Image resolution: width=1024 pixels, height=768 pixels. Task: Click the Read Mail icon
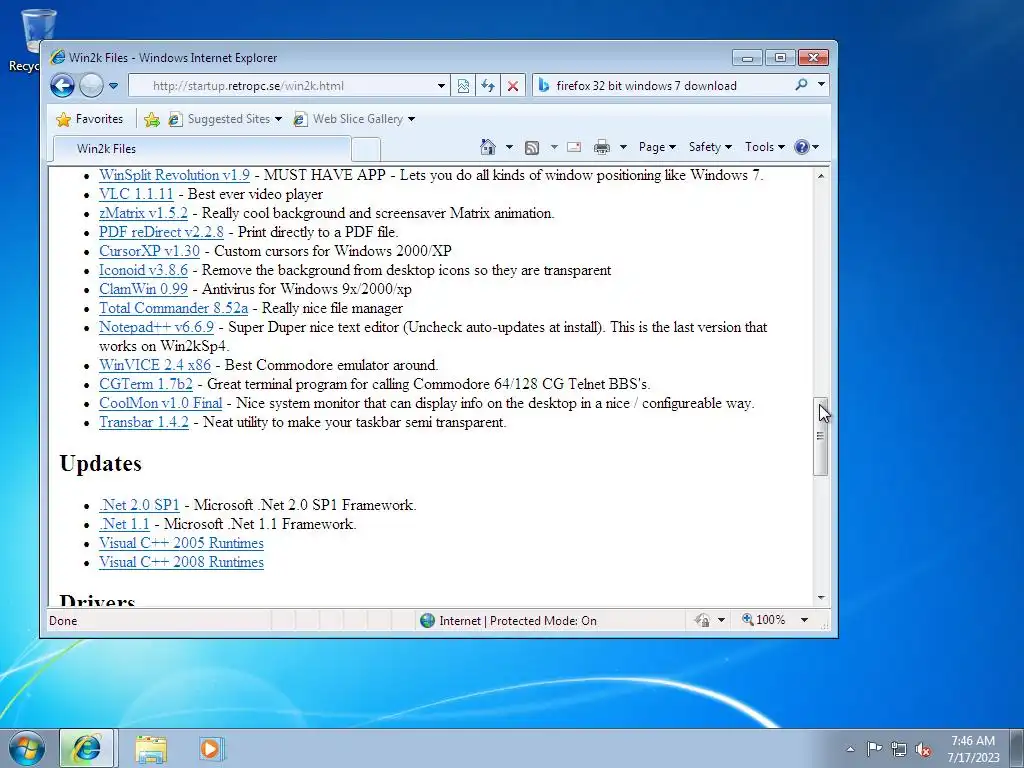pyautogui.click(x=574, y=147)
